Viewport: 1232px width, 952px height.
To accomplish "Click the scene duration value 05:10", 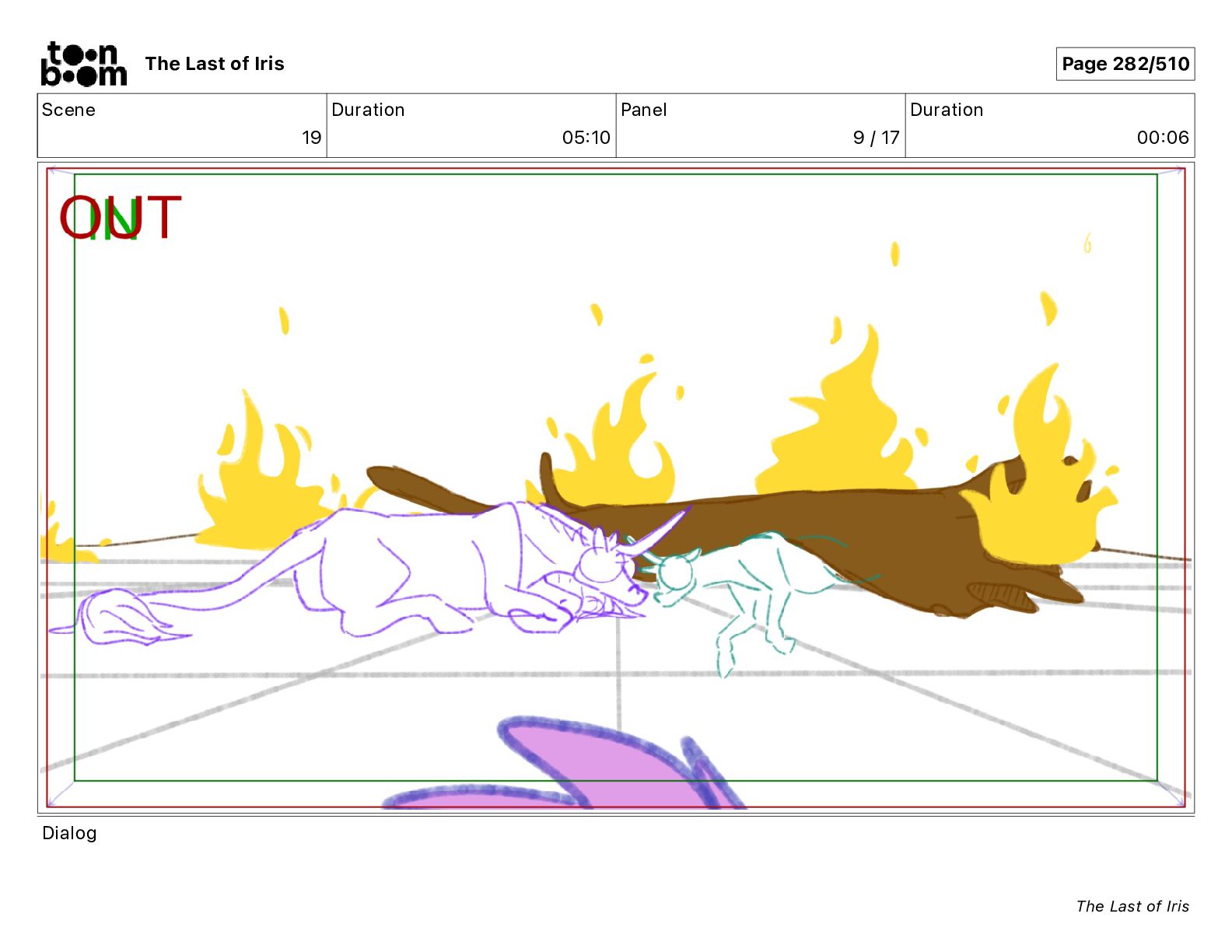I will 586,138.
